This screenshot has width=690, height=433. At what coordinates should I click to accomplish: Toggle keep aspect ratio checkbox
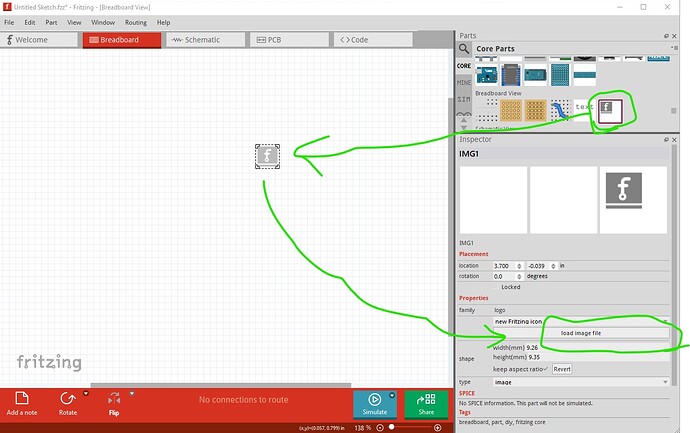coord(546,369)
